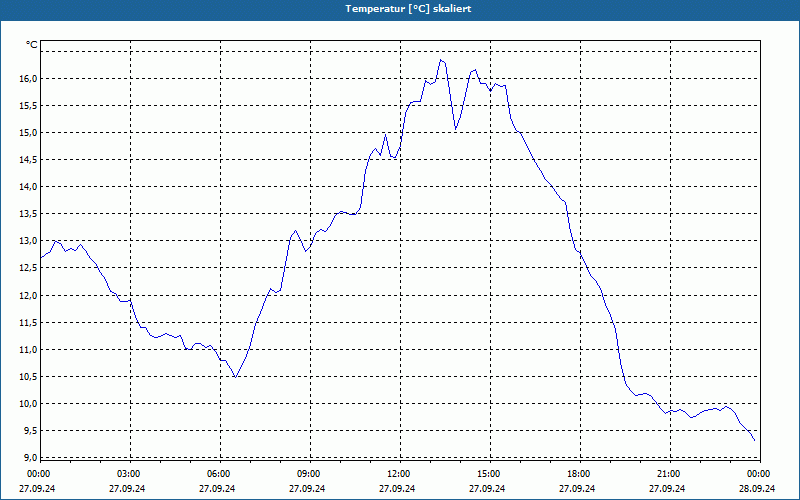Pick the '27.09.24' date under 21:00
The image size is (800, 500).
667,488
